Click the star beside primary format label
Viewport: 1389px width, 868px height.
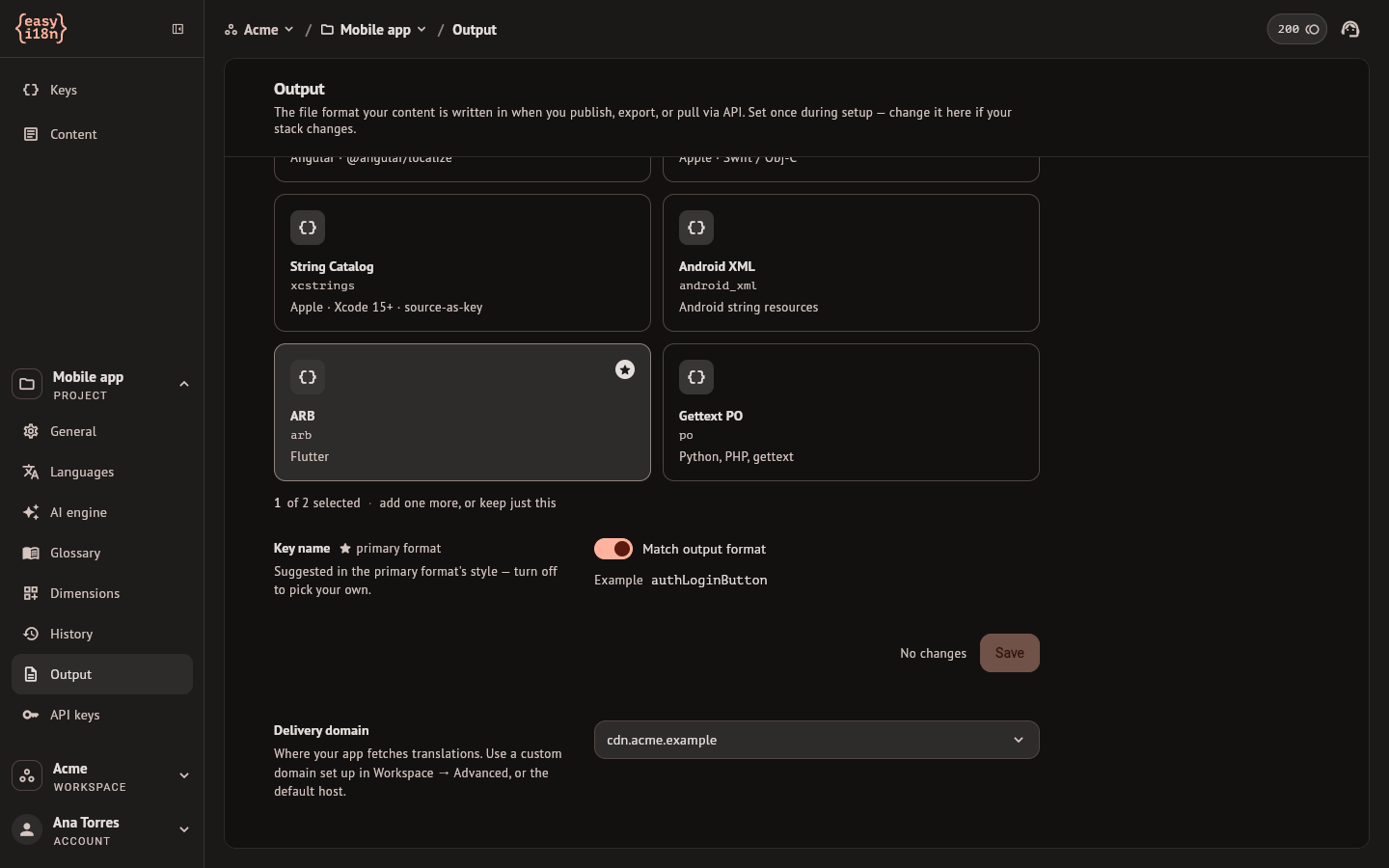[345, 548]
